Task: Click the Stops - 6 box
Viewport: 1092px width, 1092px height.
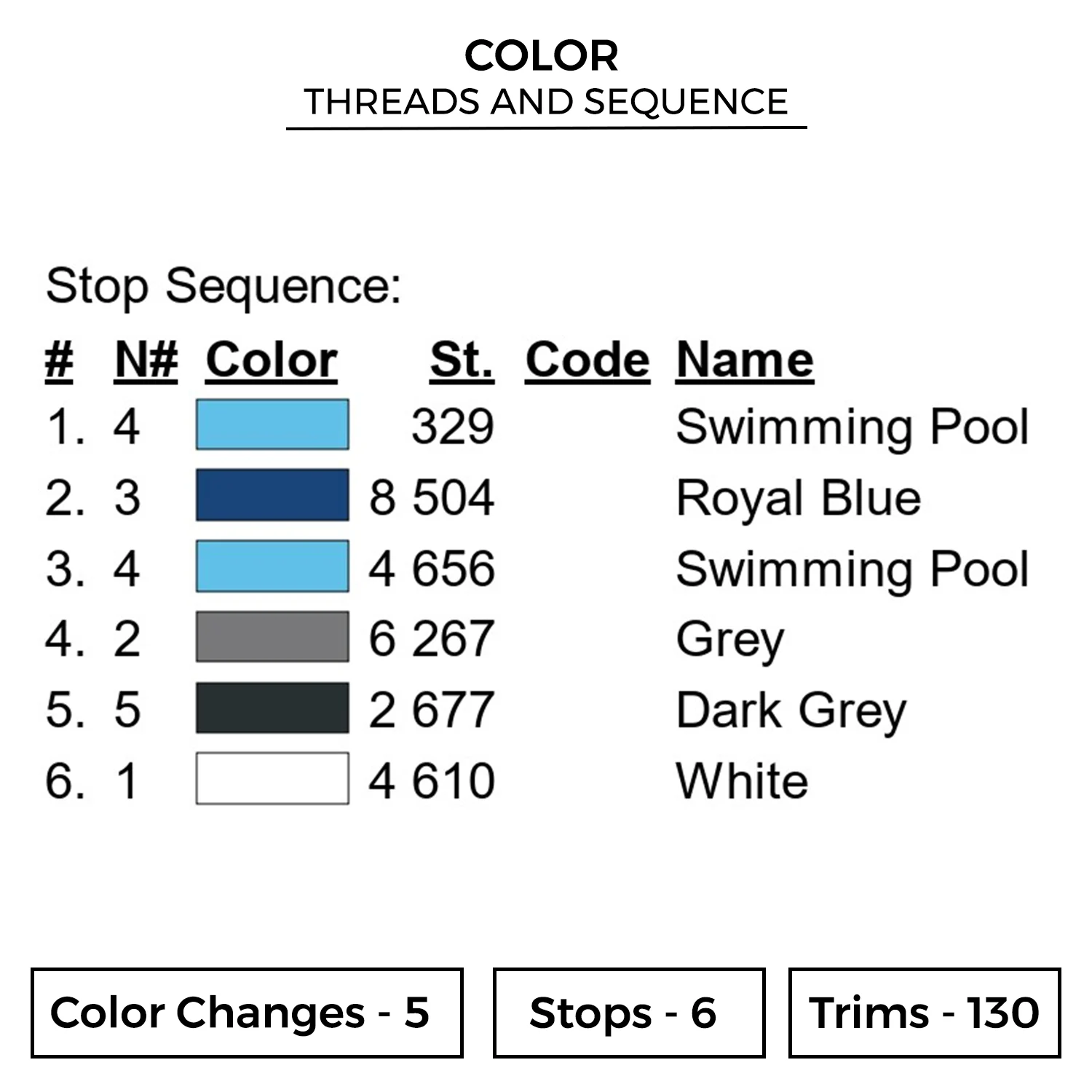Action: pos(628,1013)
